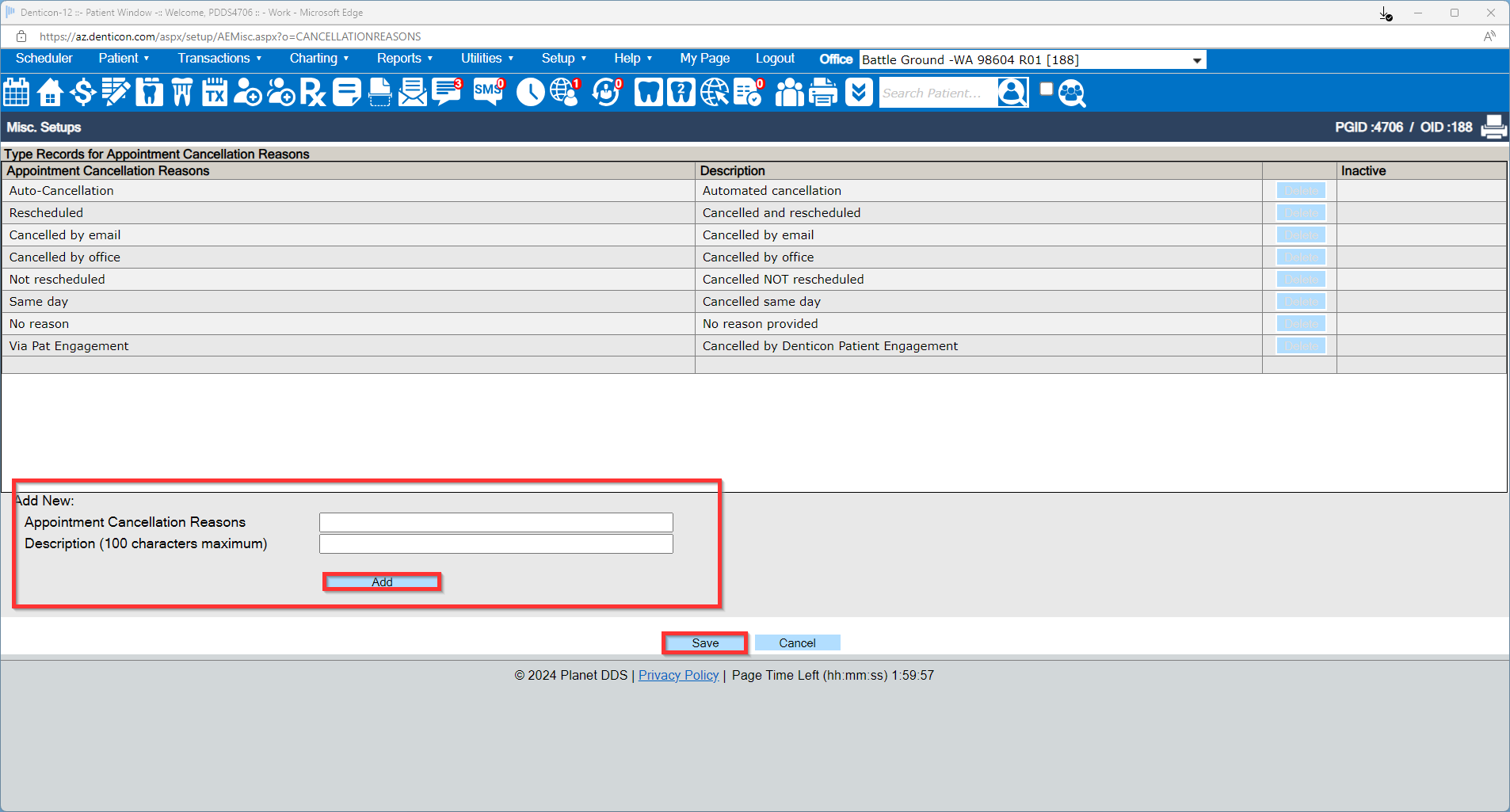Viewport: 1510px width, 812px height.
Task: Select the charting pencil icon
Action: click(116, 93)
